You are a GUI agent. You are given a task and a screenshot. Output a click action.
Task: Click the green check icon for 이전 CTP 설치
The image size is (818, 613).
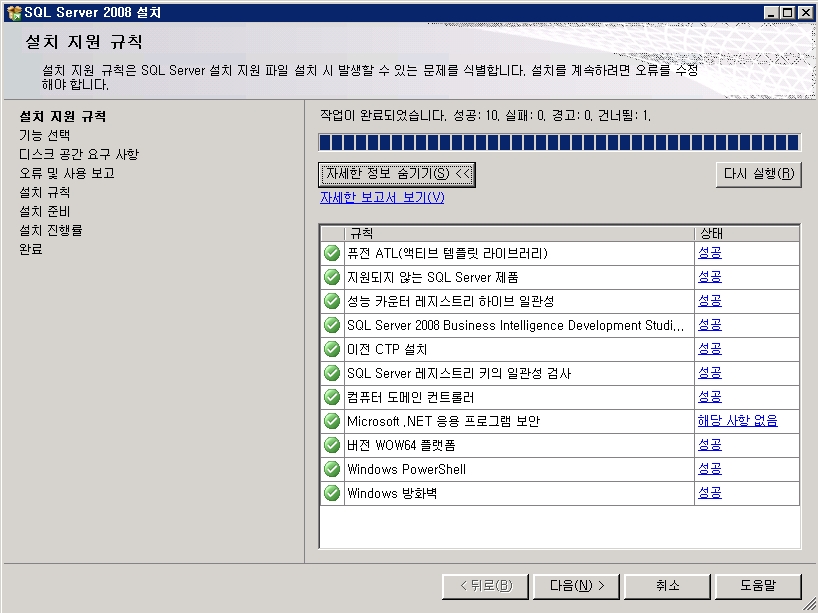pos(332,349)
